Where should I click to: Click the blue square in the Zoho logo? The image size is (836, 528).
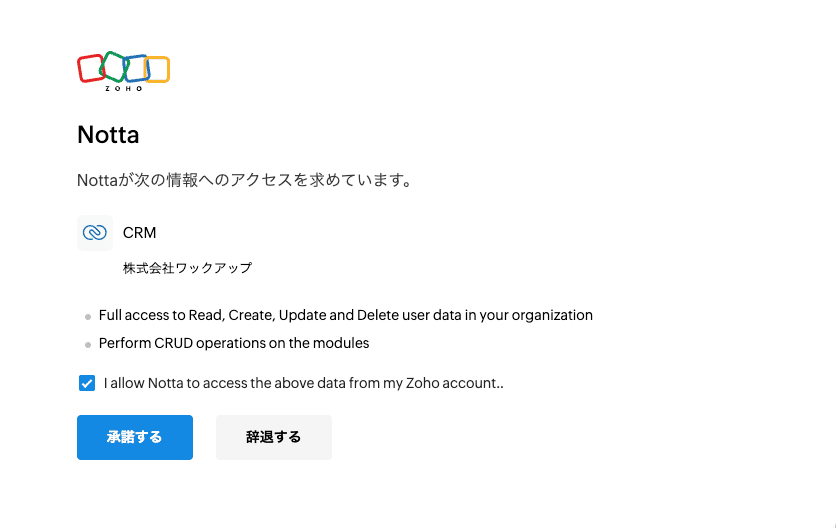136,68
